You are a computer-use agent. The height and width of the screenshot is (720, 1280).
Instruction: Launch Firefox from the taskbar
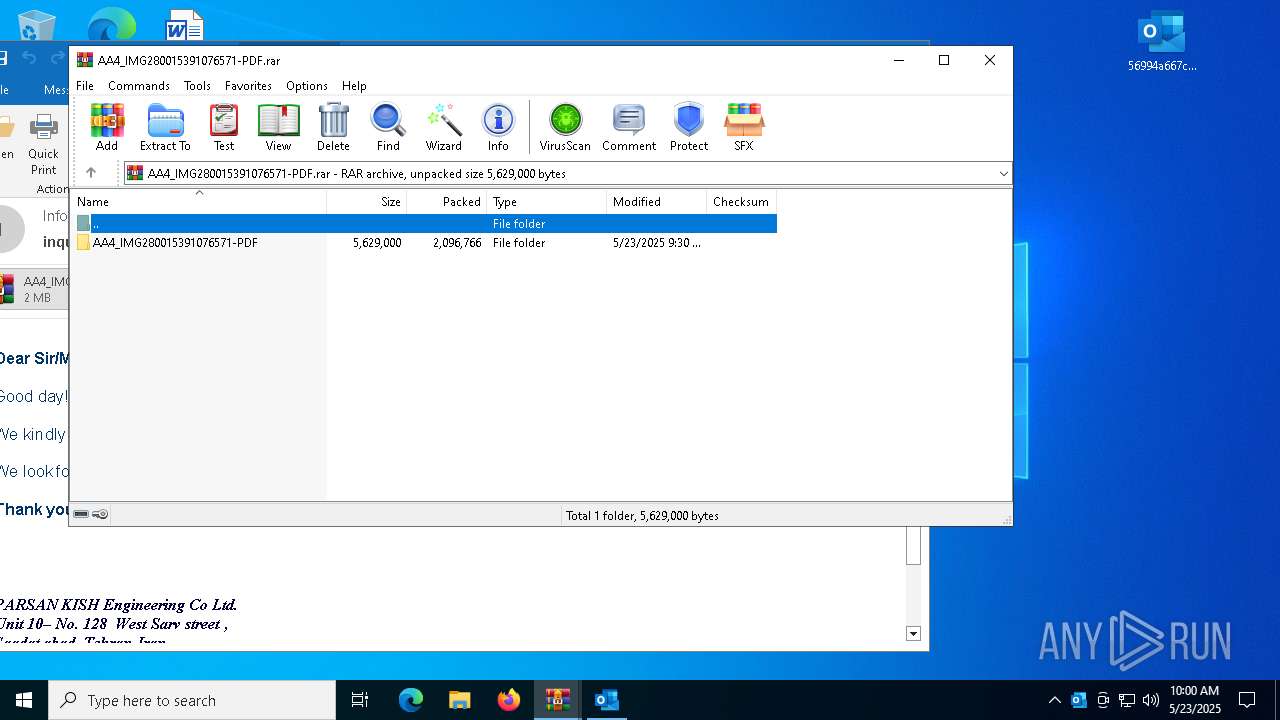pos(509,700)
